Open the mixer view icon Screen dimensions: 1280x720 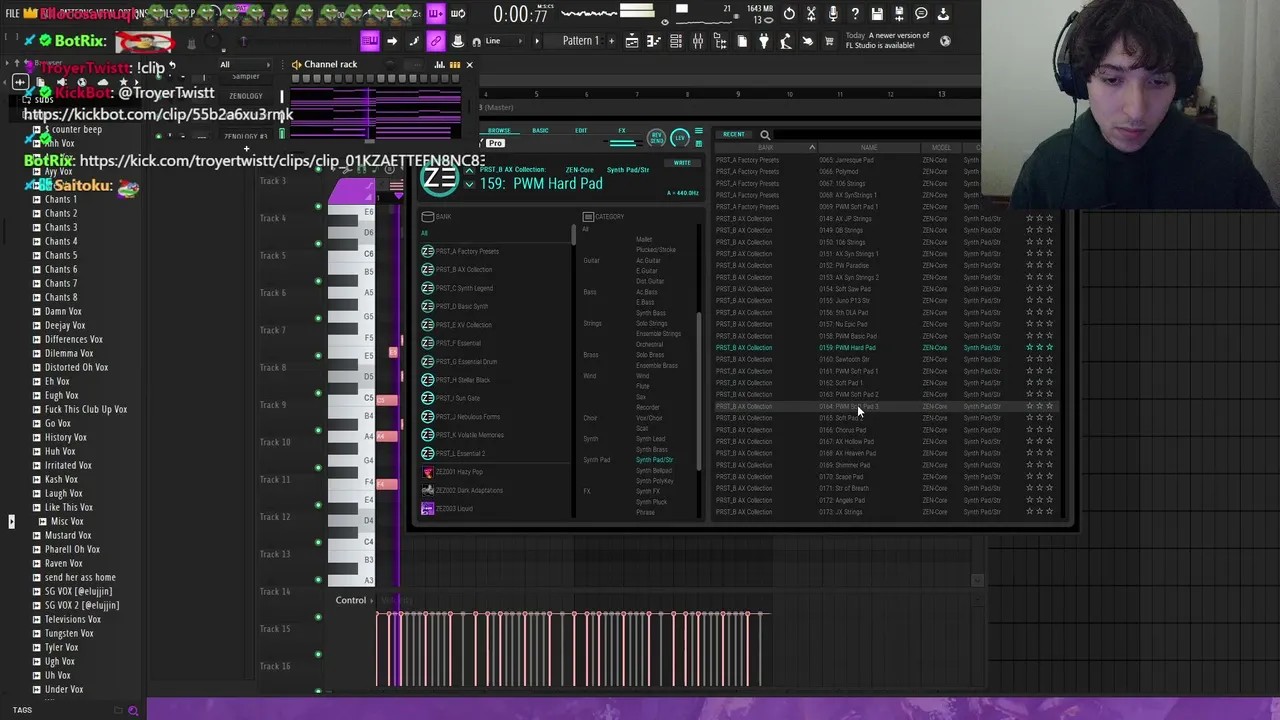698,41
